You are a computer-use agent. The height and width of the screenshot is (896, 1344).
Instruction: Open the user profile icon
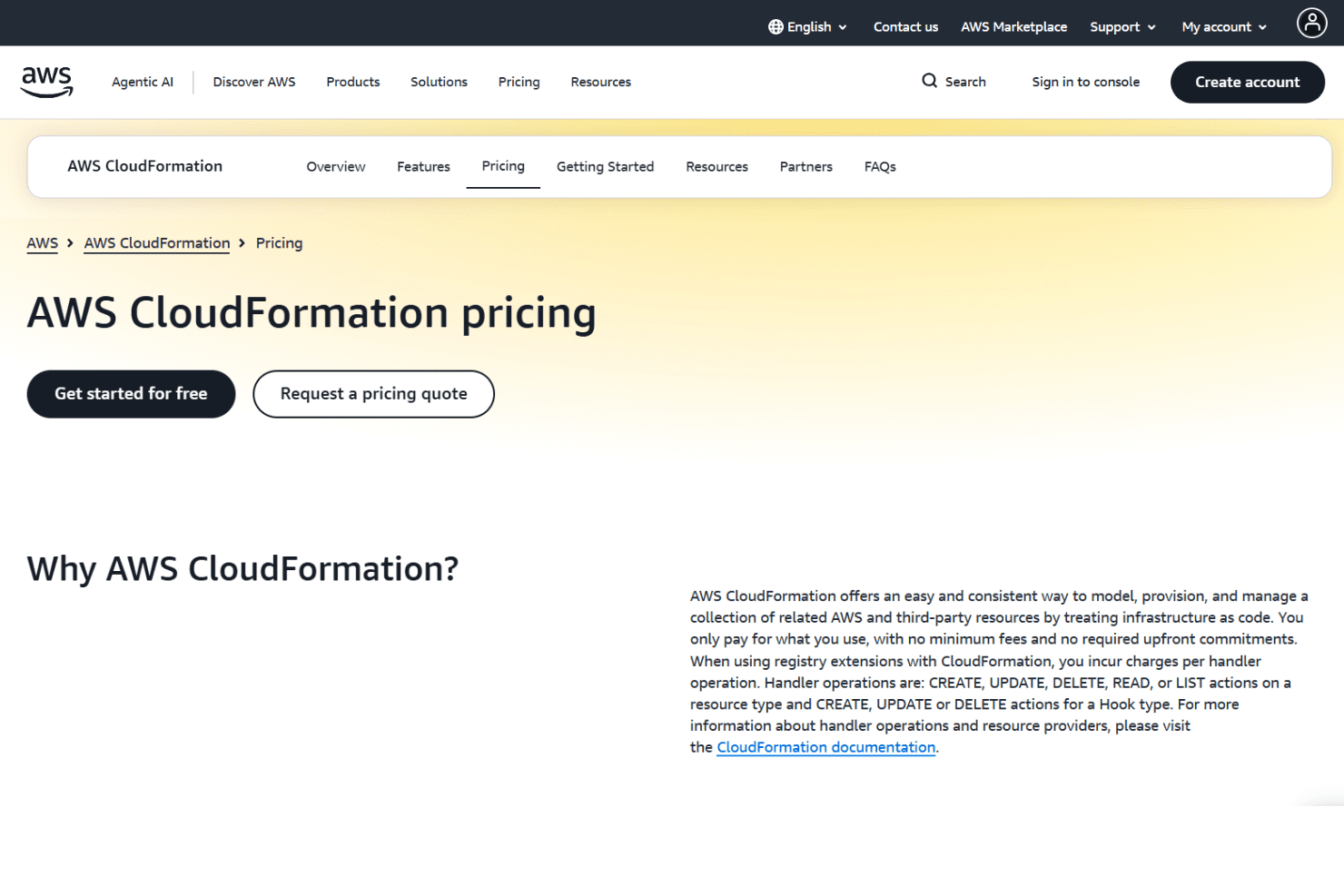[1311, 23]
